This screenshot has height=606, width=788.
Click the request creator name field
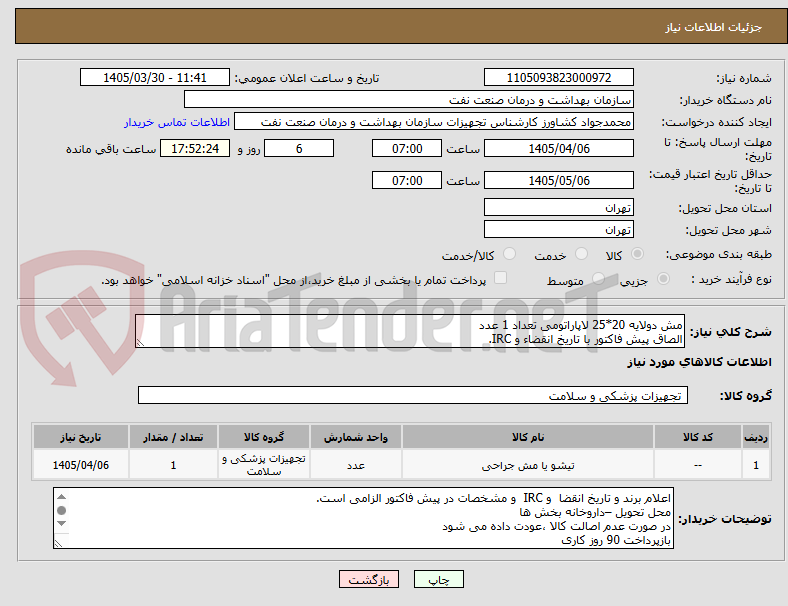[434, 122]
